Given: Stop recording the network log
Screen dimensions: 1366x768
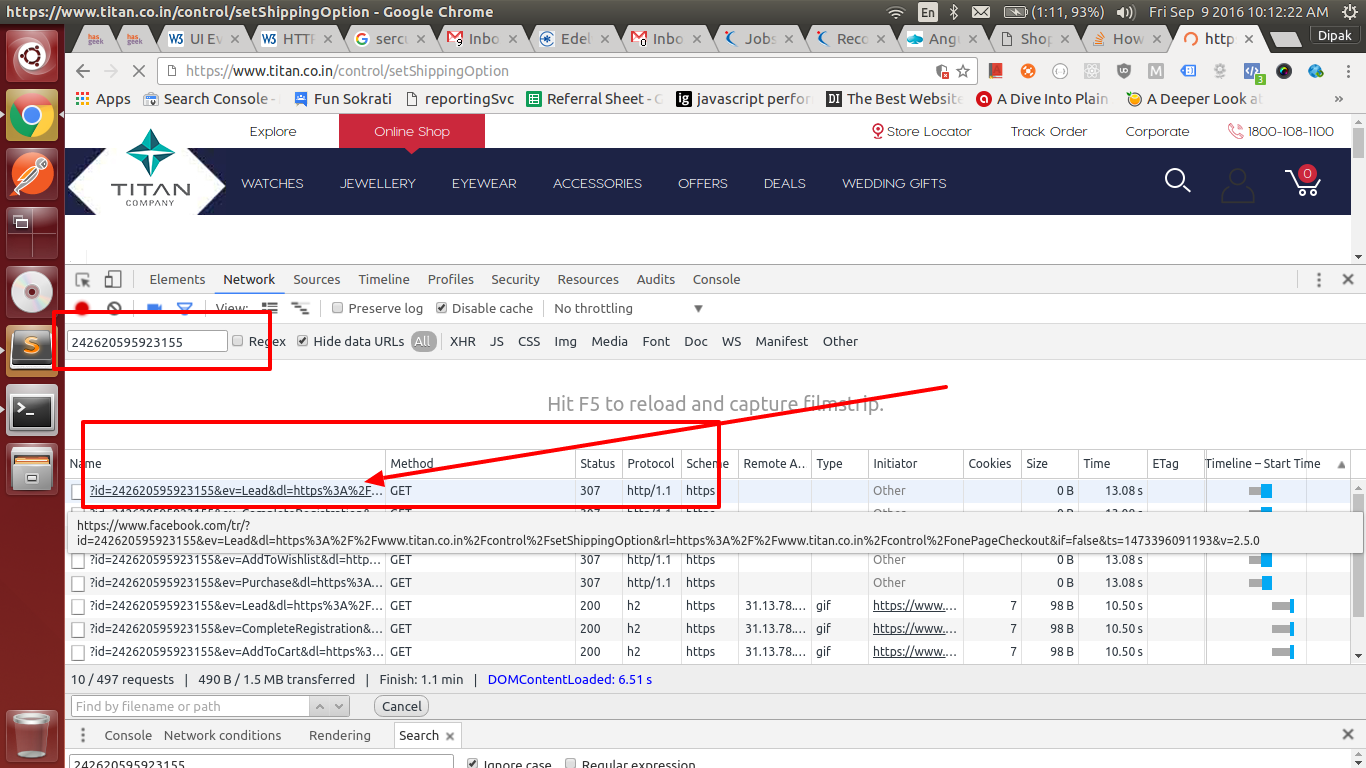Looking at the screenshot, I should pyautogui.click(x=83, y=309).
